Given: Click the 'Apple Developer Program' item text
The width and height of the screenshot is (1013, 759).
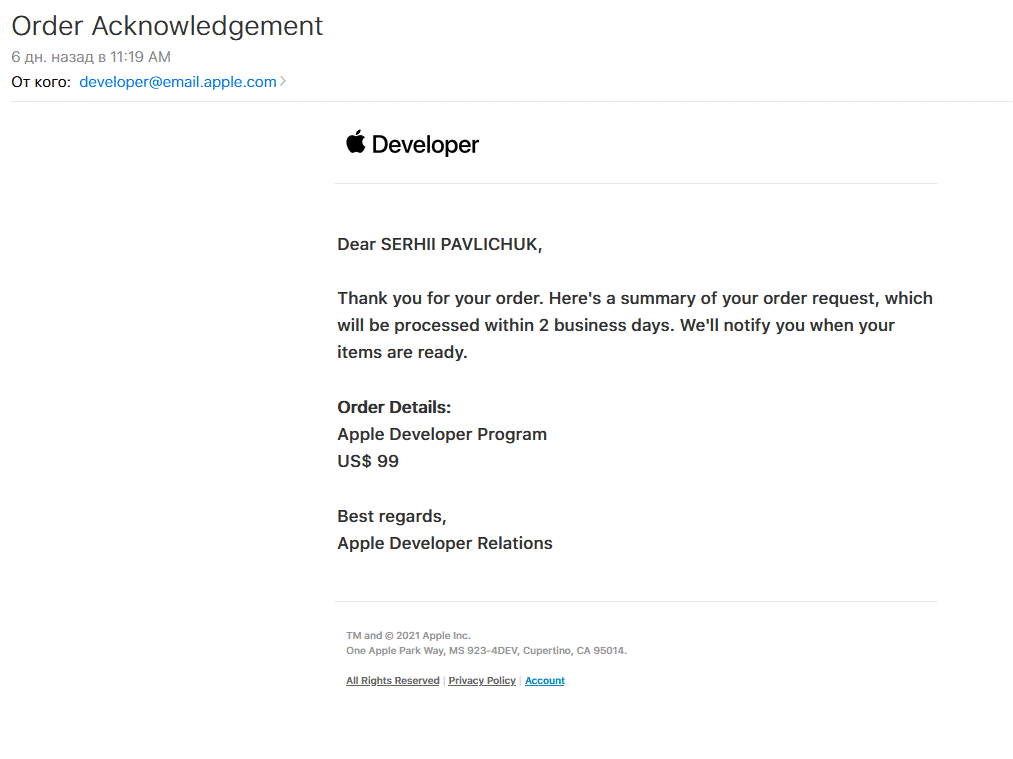Looking at the screenshot, I should (442, 434).
